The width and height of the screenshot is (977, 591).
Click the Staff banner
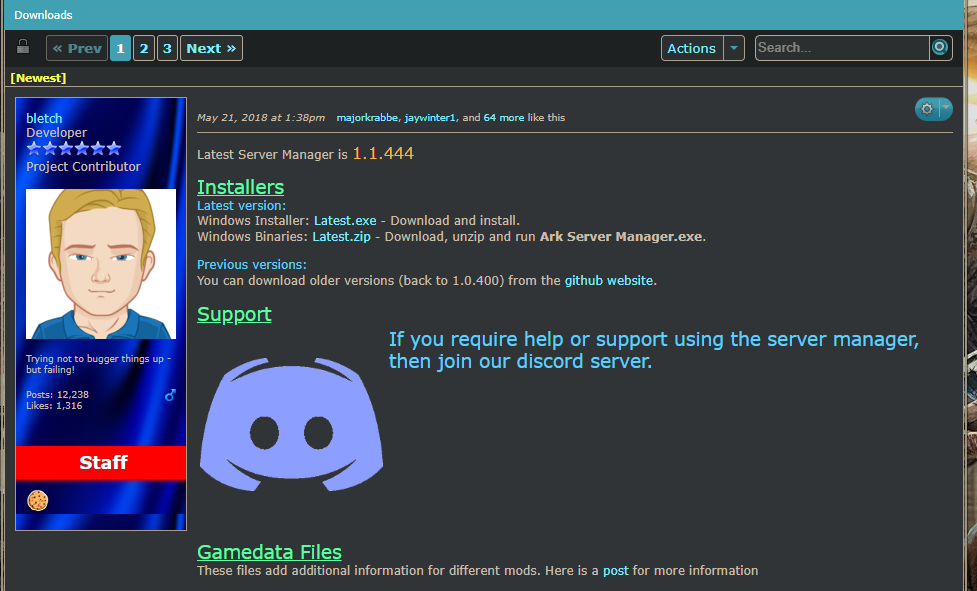coord(101,463)
